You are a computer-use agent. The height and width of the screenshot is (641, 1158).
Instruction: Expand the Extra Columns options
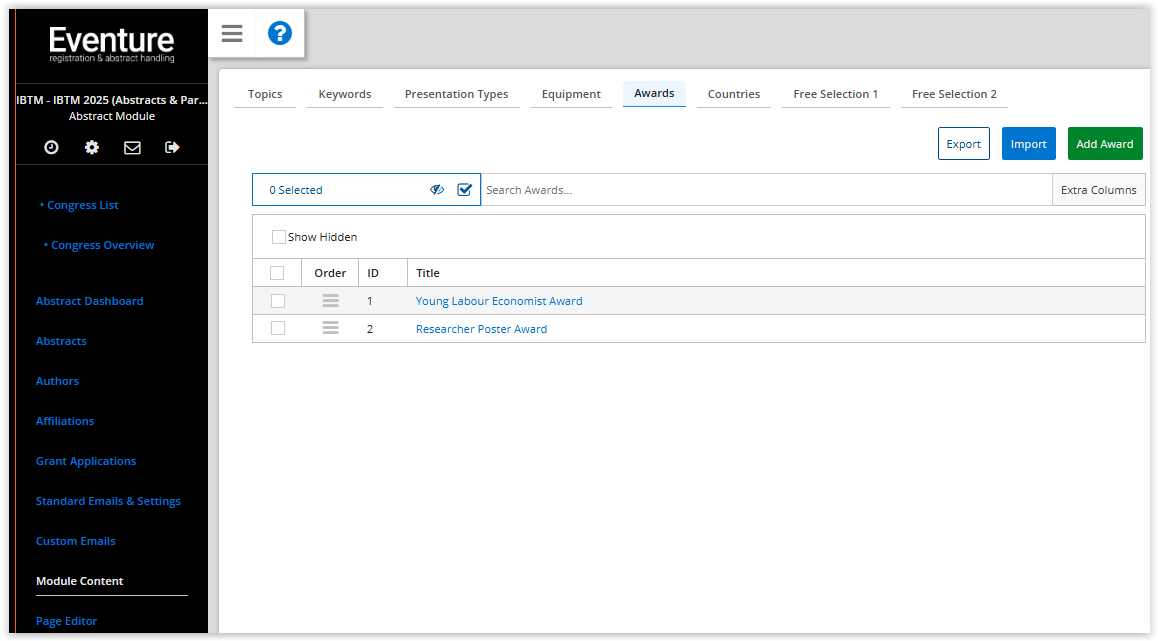tap(1098, 190)
